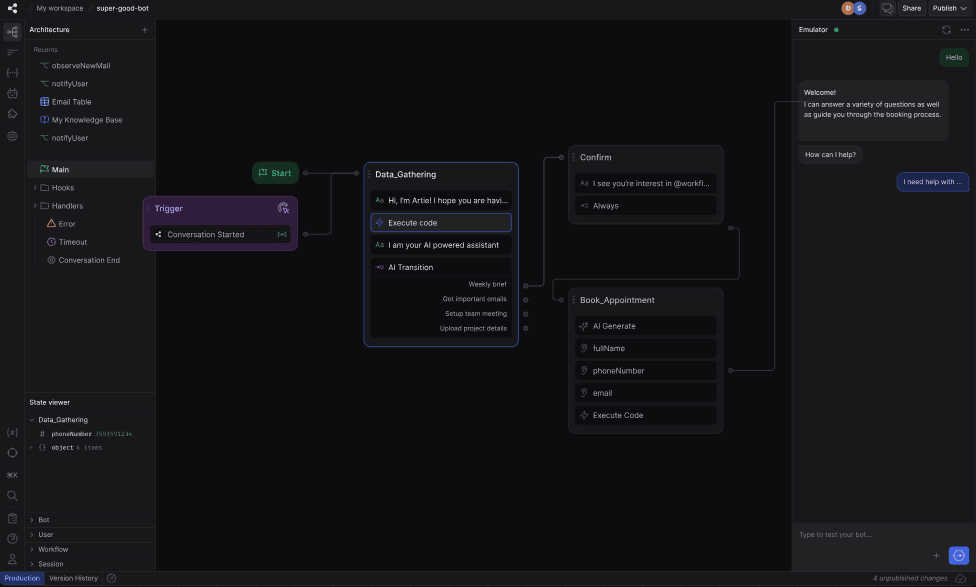Open search with the magnifier icon

coord(12,495)
